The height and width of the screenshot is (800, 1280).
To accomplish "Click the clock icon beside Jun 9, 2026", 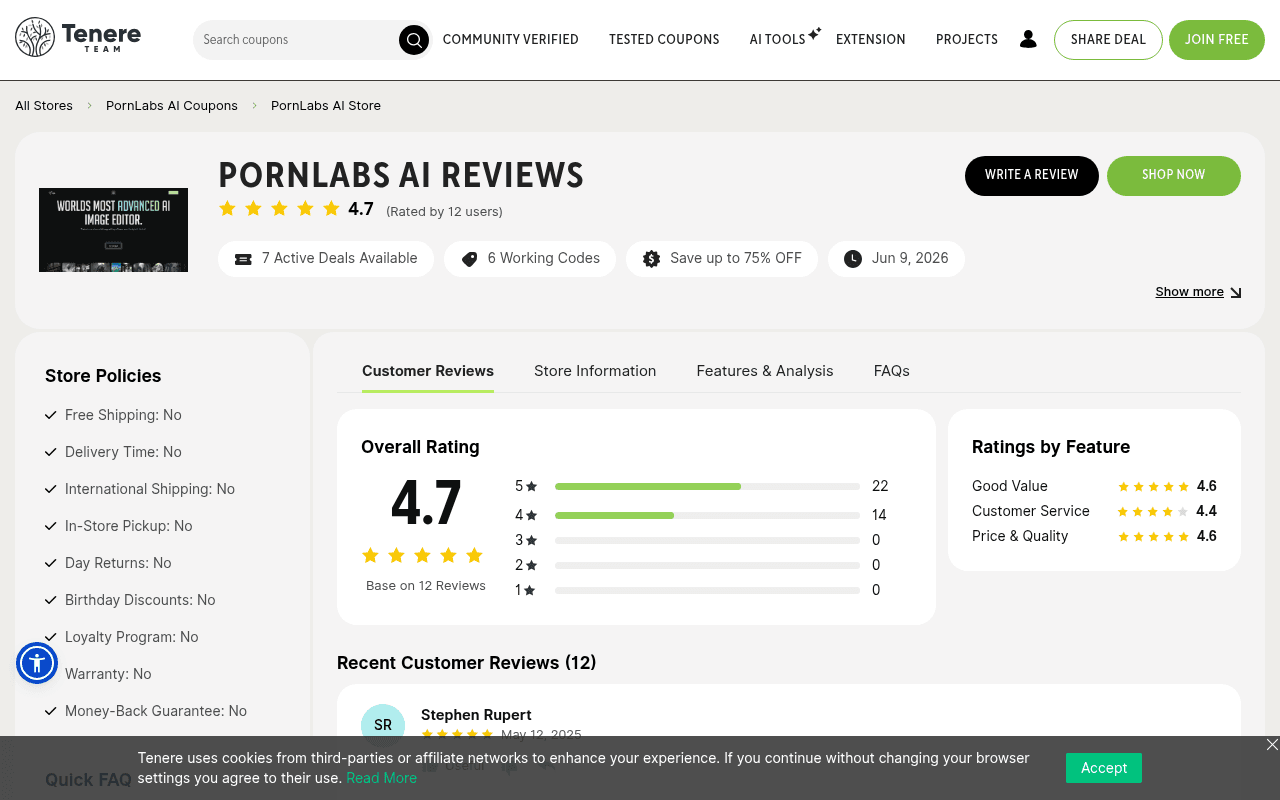I will [853, 259].
